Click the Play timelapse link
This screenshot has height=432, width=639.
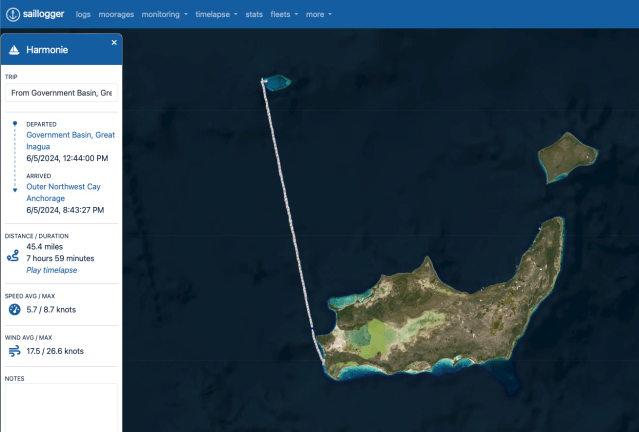click(x=52, y=270)
